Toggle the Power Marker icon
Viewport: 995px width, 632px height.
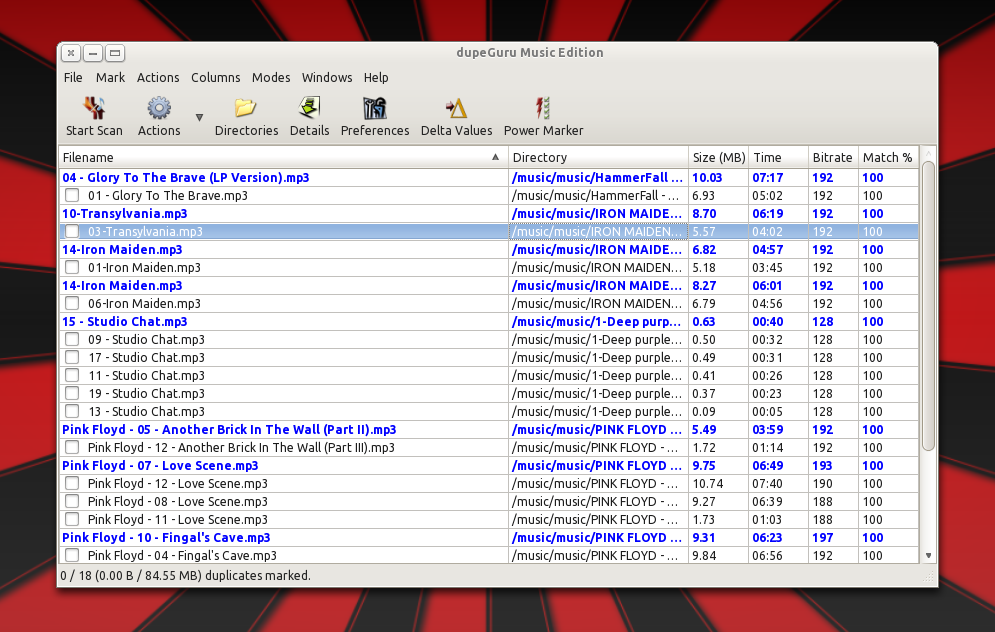point(543,108)
